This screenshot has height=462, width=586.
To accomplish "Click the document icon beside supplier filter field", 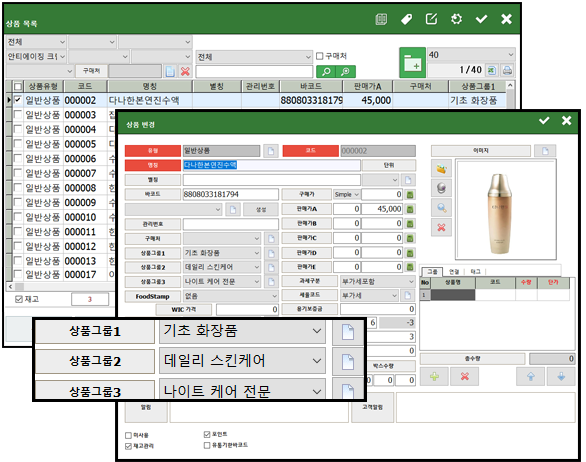I will click(x=170, y=71).
